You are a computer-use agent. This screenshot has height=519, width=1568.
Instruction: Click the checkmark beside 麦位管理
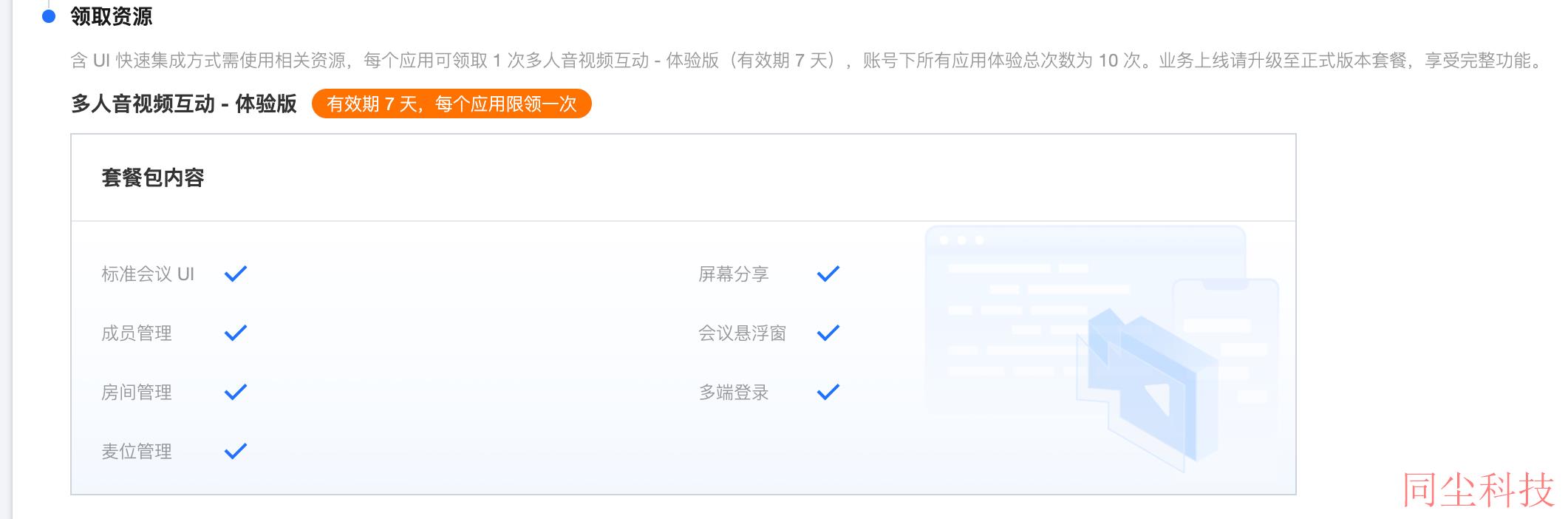point(236,452)
